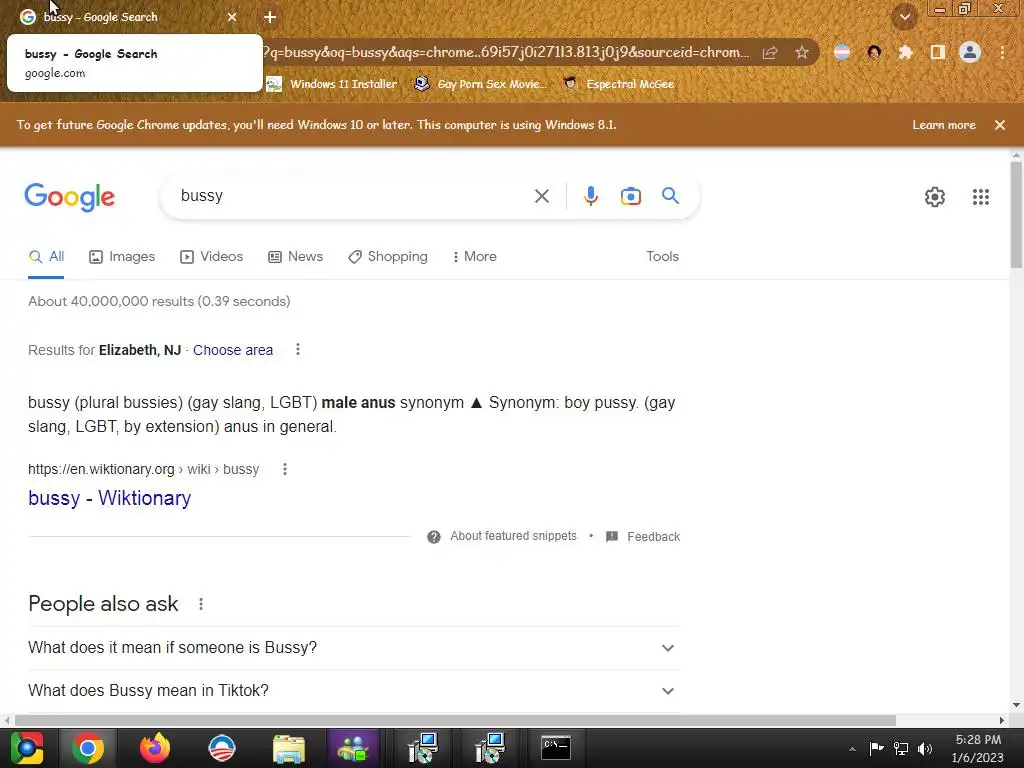1024x768 pixels.
Task: Open the Espectral McGee bookmark
Action: pyautogui.click(x=618, y=84)
